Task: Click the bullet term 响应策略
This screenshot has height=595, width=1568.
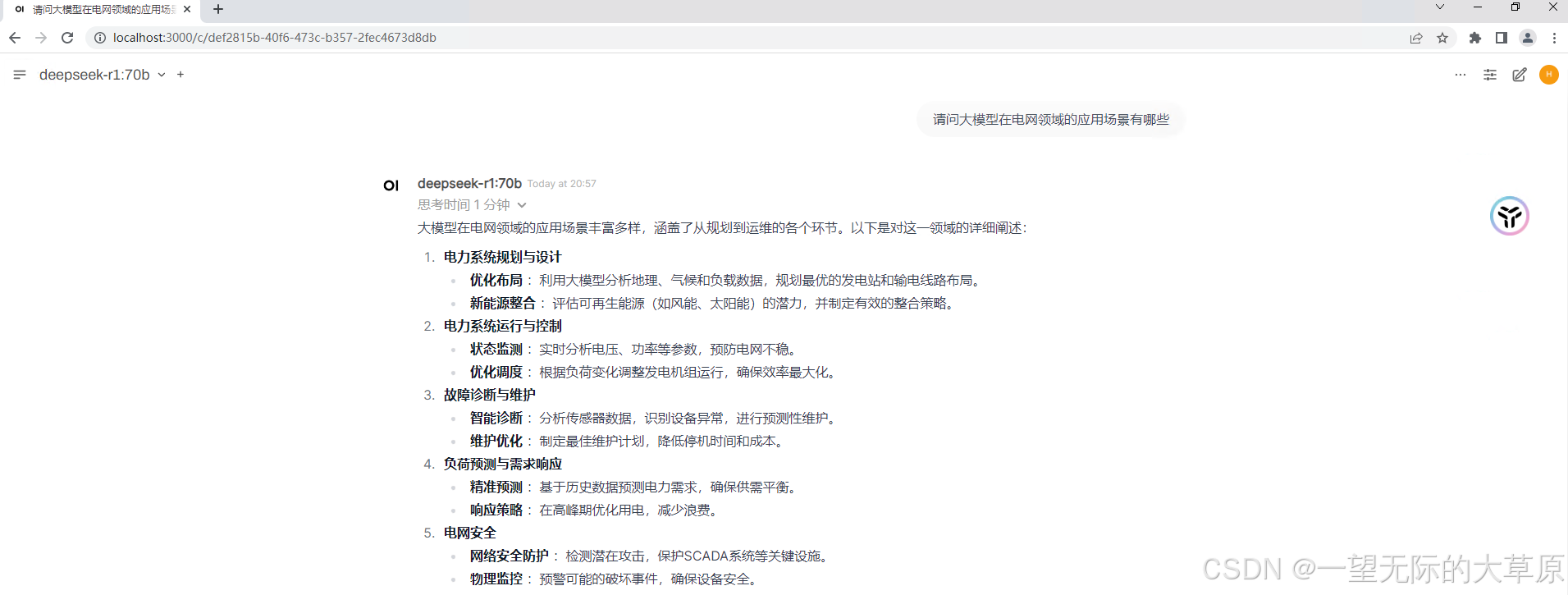Action: click(496, 510)
